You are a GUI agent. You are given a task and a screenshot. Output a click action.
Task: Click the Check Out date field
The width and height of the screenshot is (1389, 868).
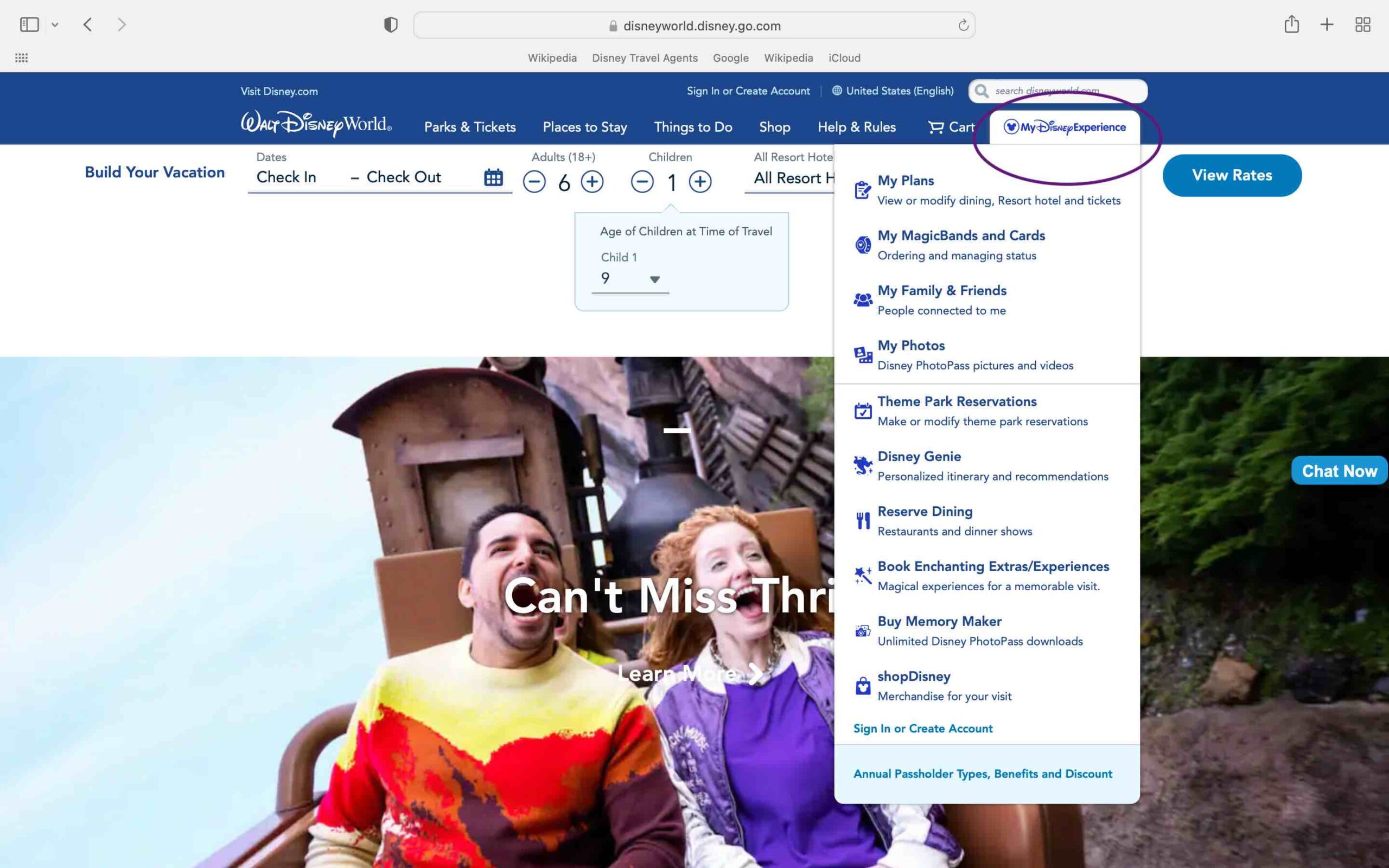pos(404,177)
